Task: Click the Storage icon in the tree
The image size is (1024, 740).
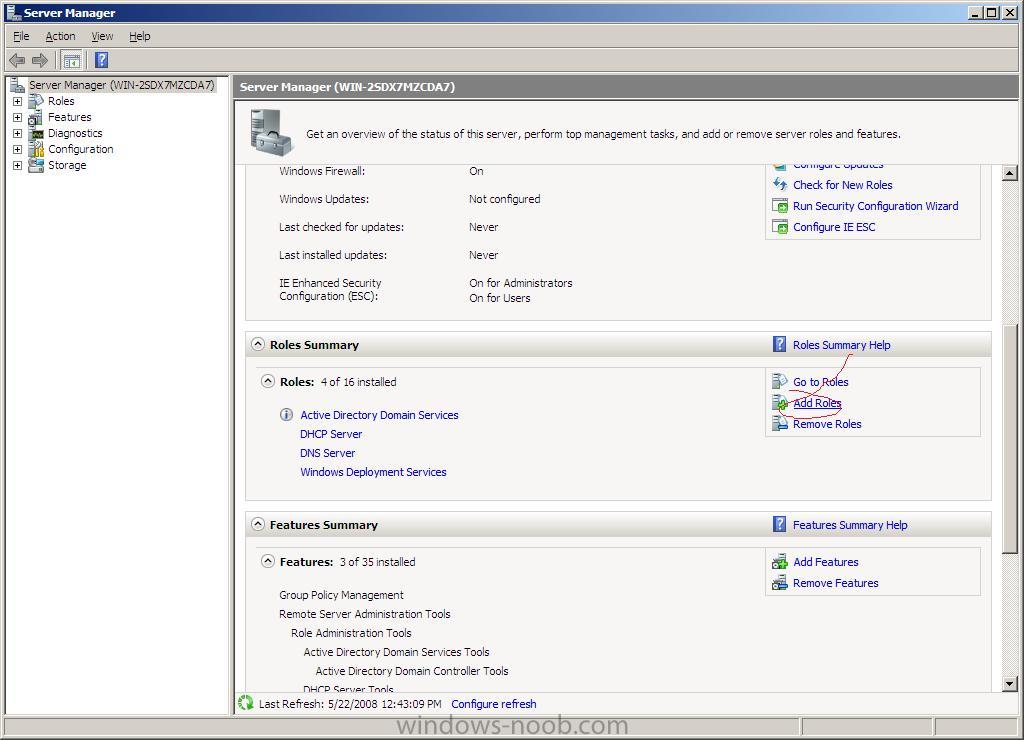Action: (x=36, y=165)
